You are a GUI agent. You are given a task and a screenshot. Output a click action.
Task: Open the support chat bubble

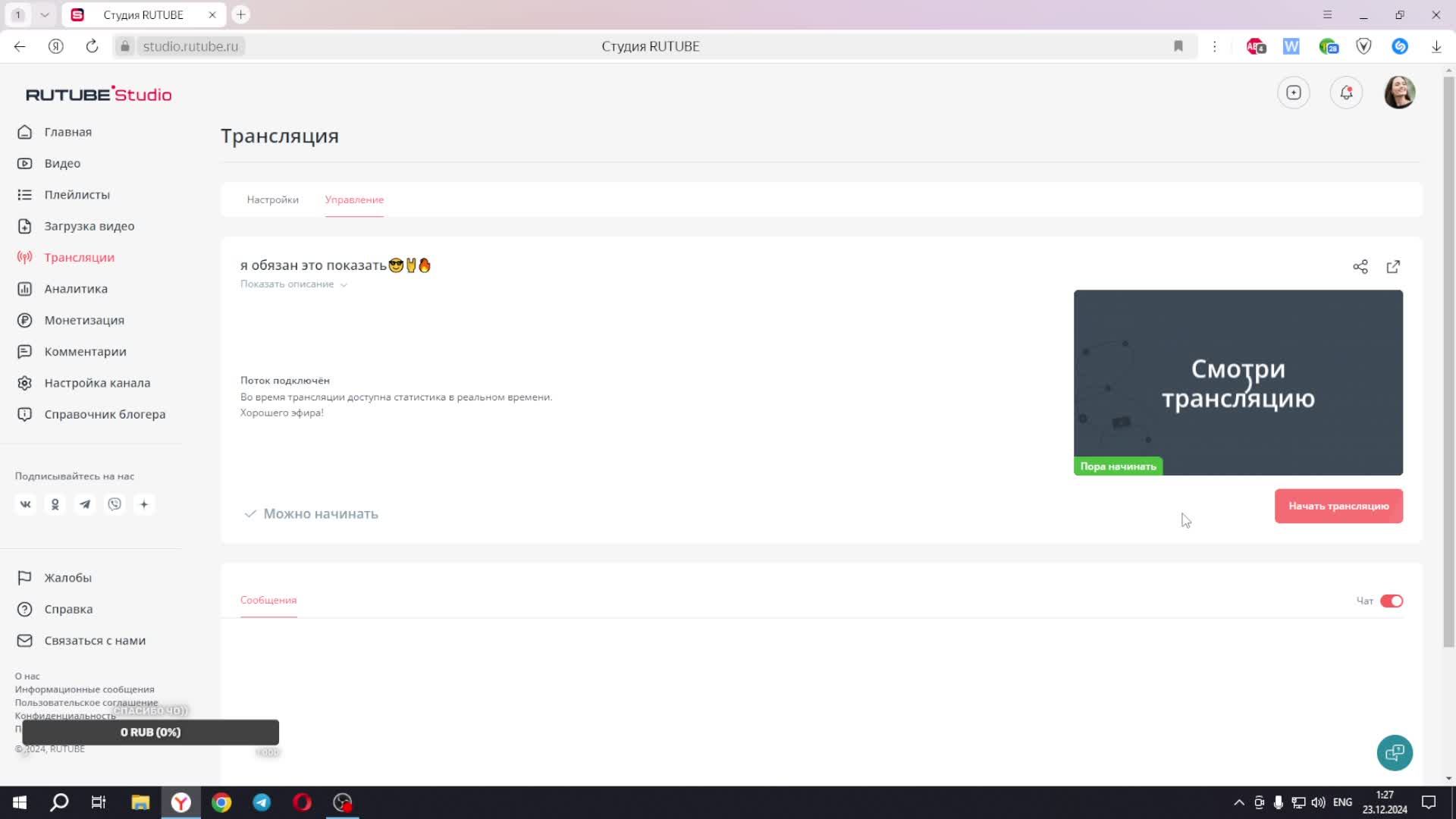tap(1394, 752)
